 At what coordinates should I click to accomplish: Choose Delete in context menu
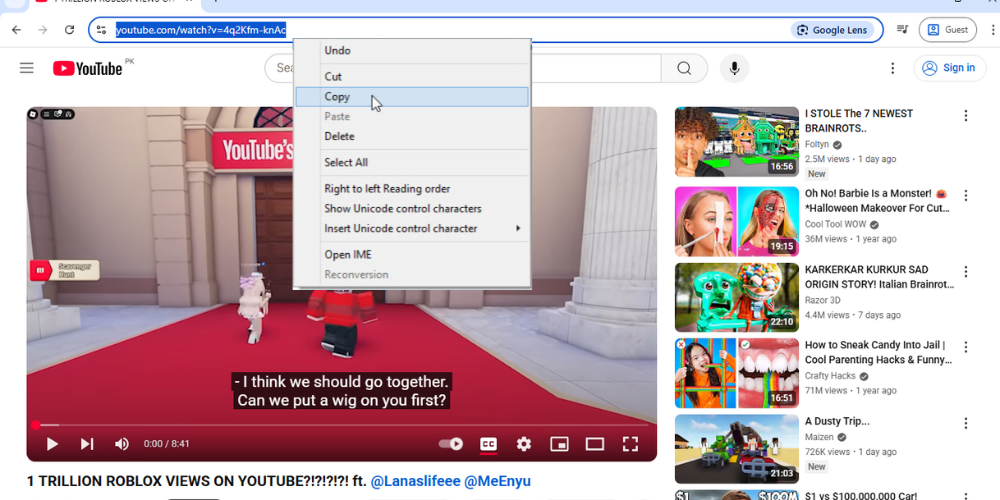coord(412,136)
